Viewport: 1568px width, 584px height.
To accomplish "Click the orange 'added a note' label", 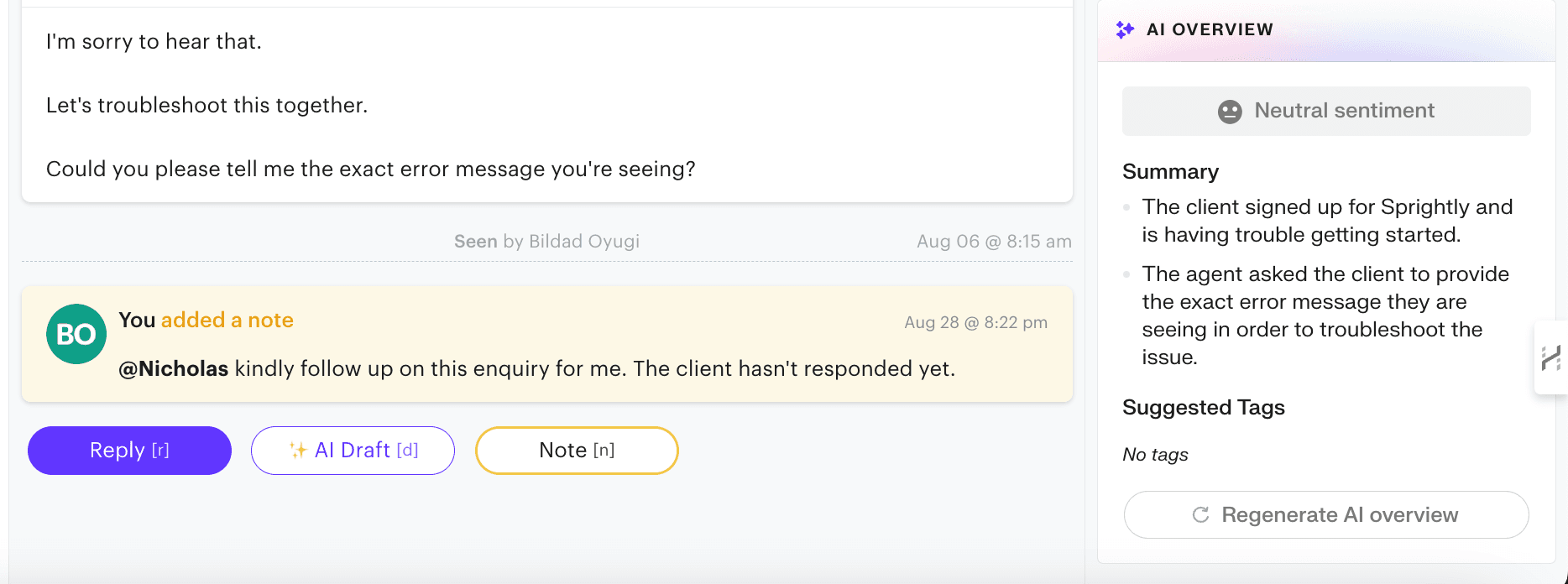I will pos(227,320).
